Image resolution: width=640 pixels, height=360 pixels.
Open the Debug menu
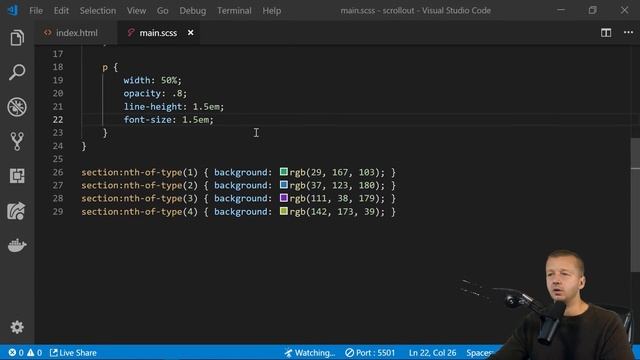(x=193, y=11)
